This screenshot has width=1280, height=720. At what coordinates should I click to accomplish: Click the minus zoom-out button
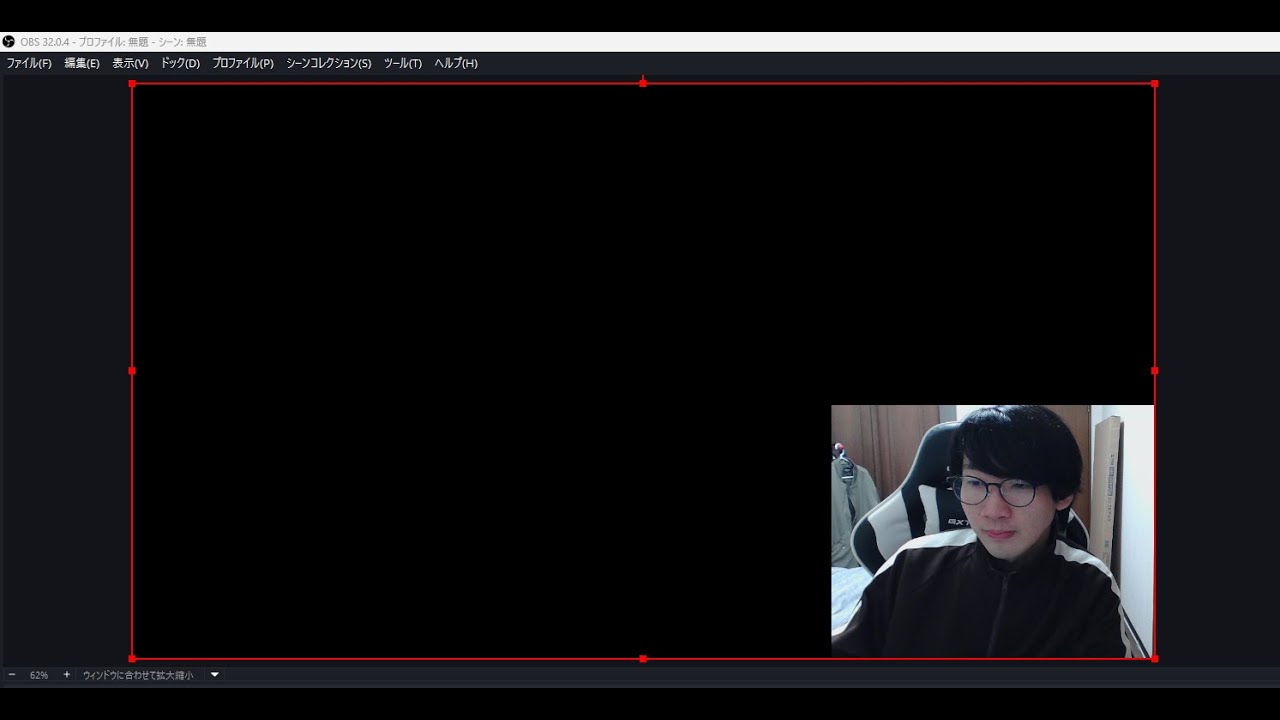12,675
